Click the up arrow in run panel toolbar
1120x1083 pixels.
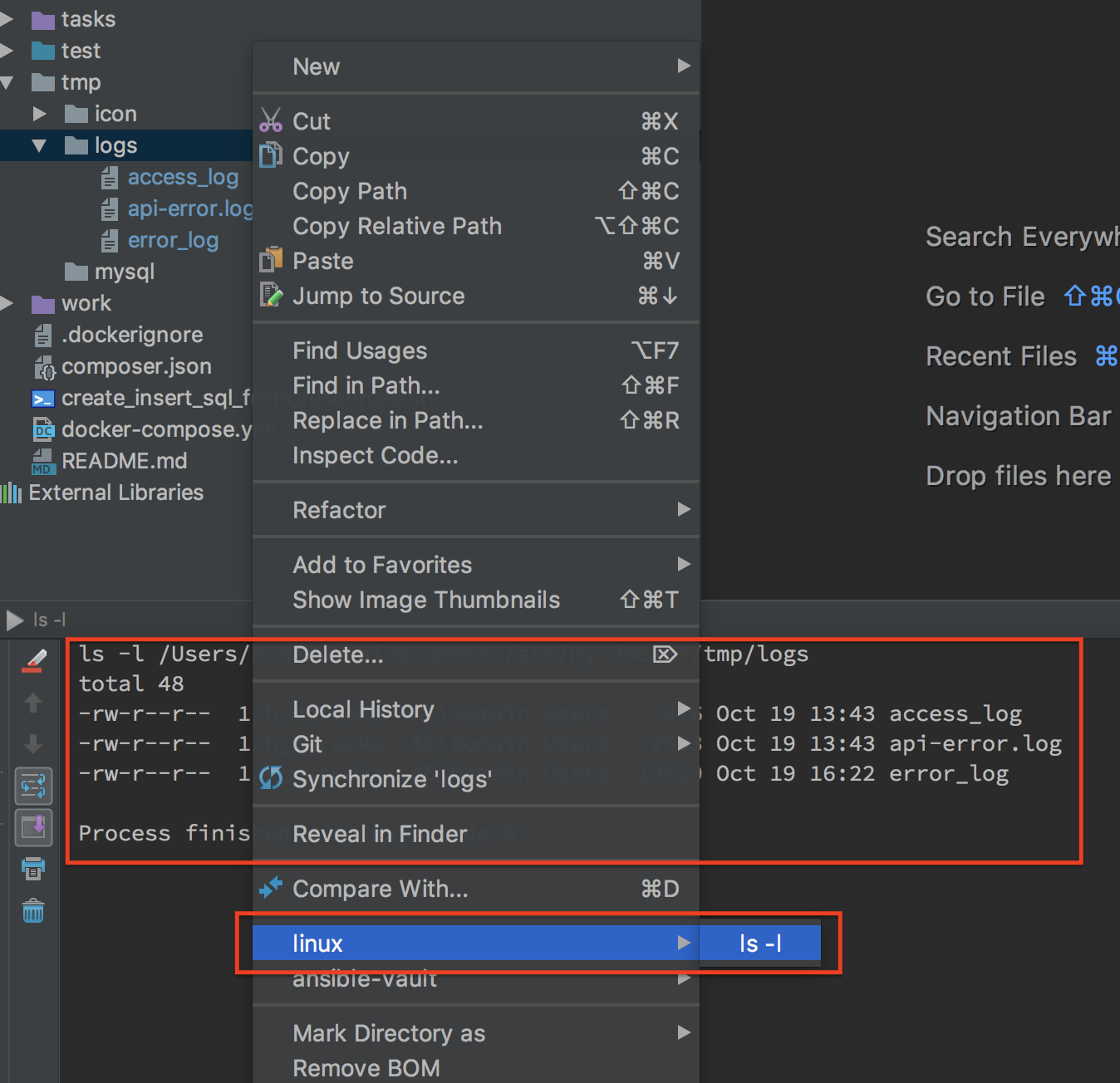coord(33,703)
